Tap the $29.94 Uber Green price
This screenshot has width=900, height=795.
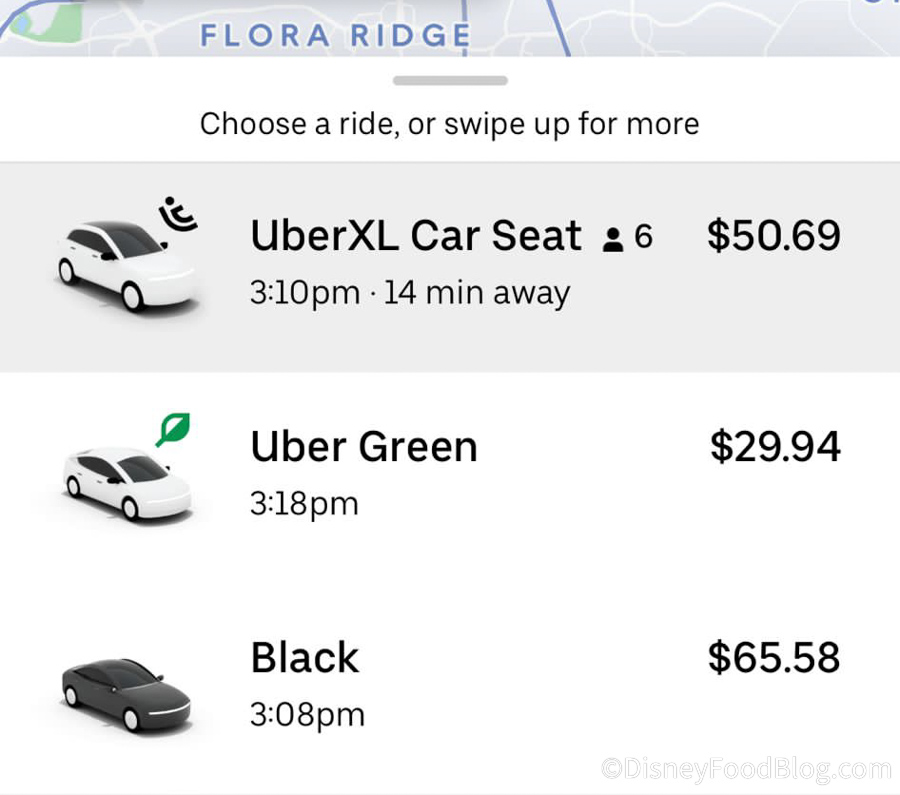(775, 446)
